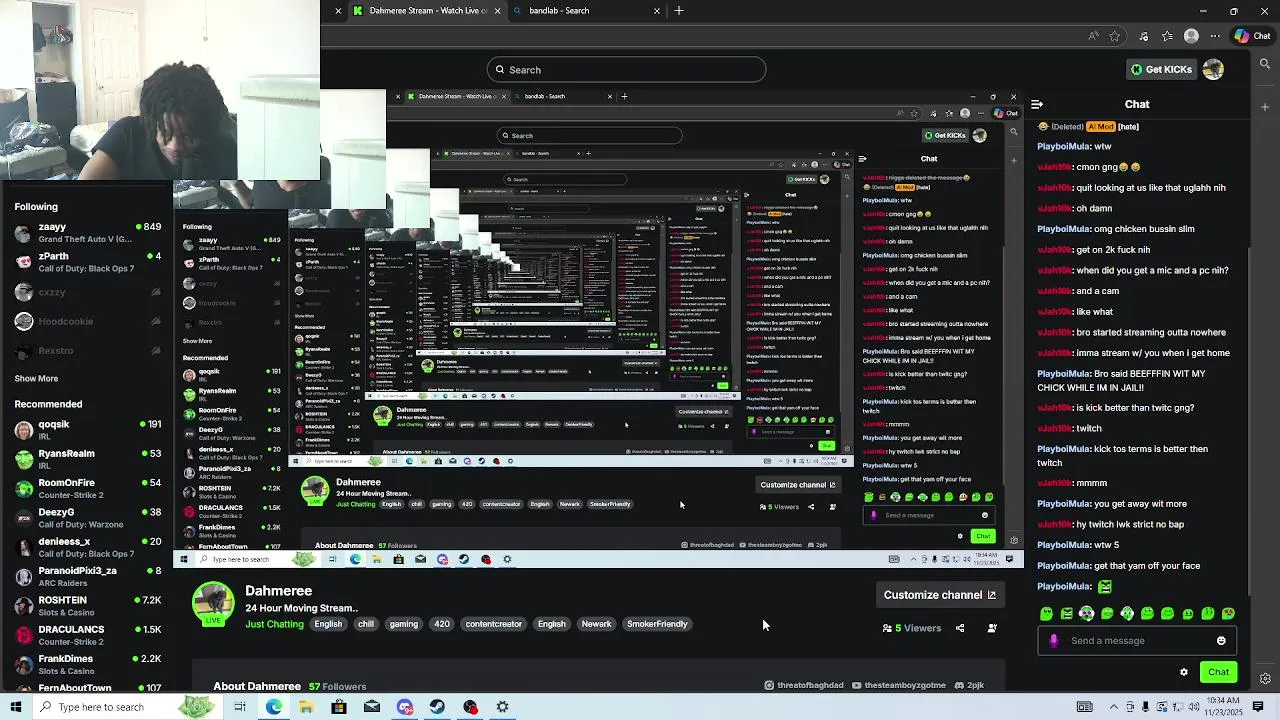Open recommended channel qoqsik
The image size is (1280, 720).
(x=88, y=430)
